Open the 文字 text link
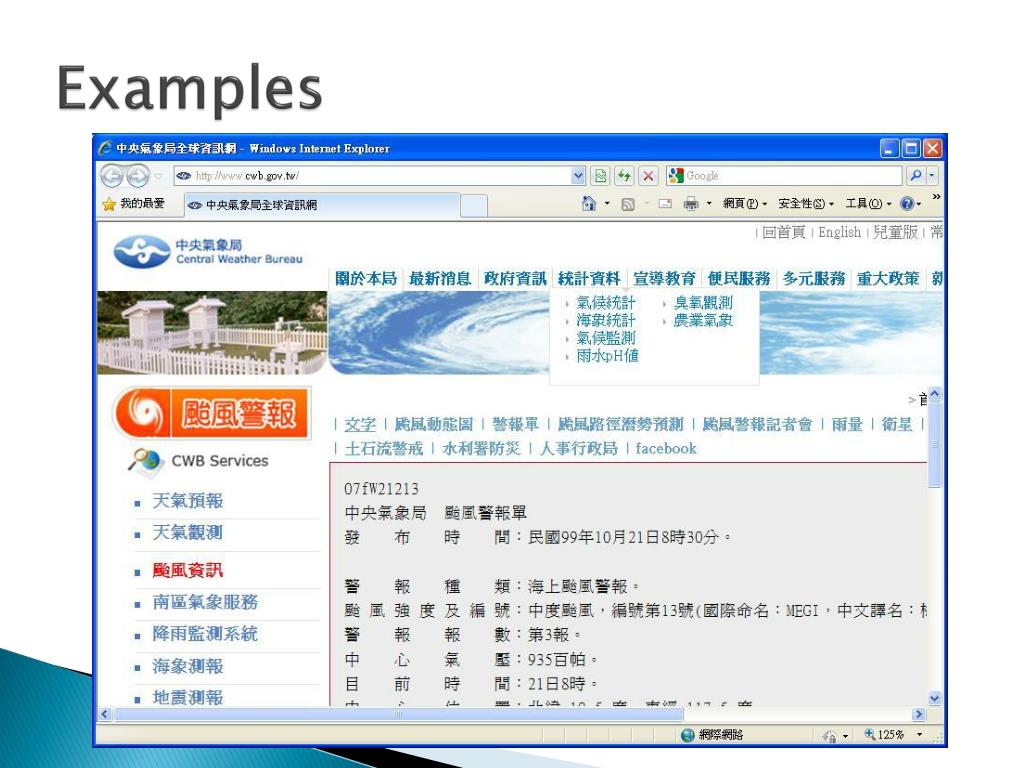This screenshot has height=768, width=1024. coord(360,424)
